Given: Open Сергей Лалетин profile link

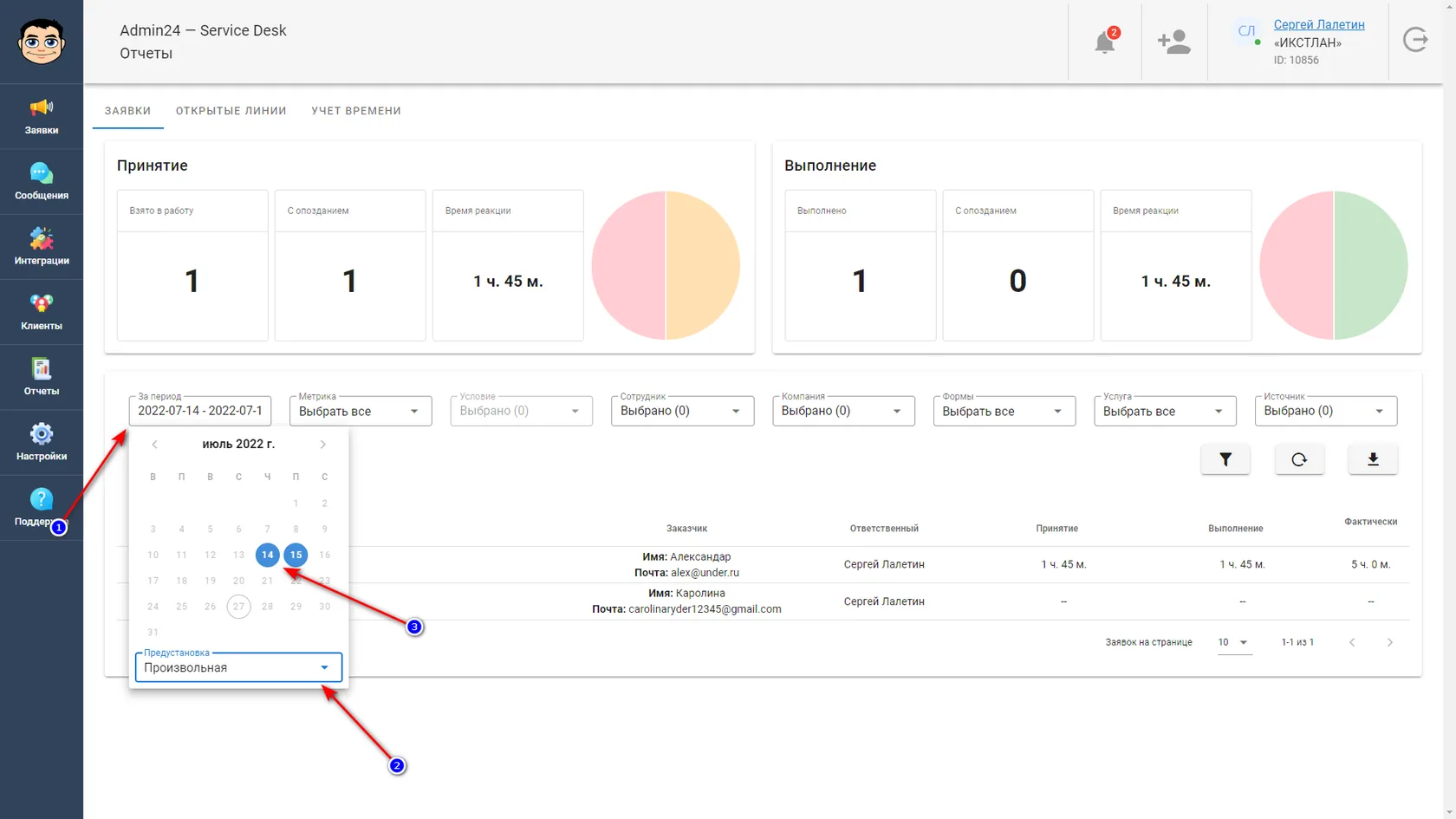Looking at the screenshot, I should [1319, 24].
